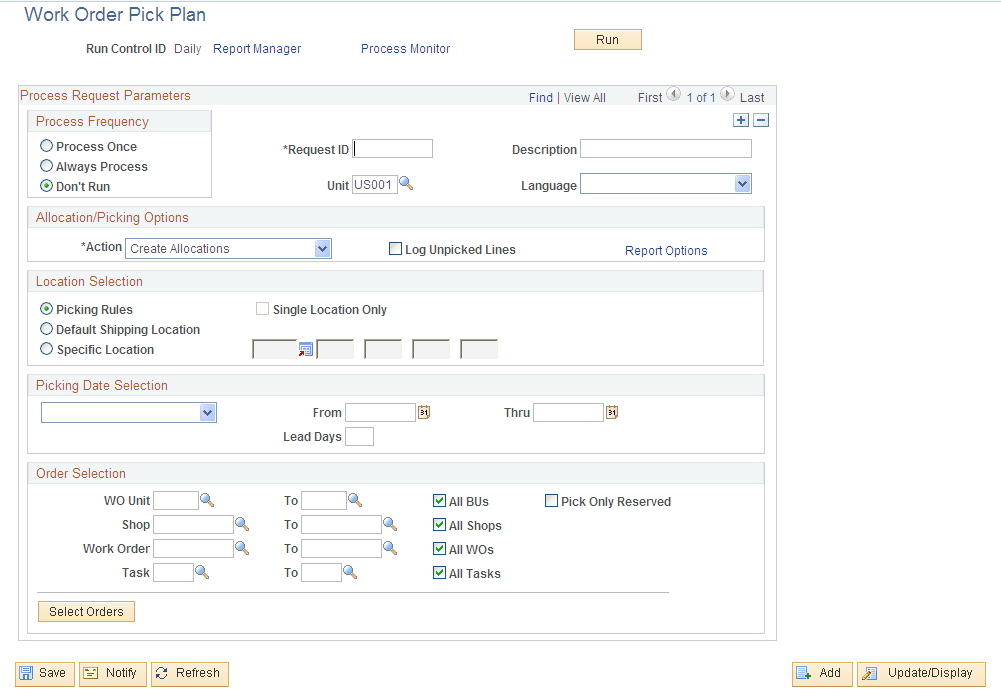Click the Run button
This screenshot has height=692, width=1001.
[607, 39]
